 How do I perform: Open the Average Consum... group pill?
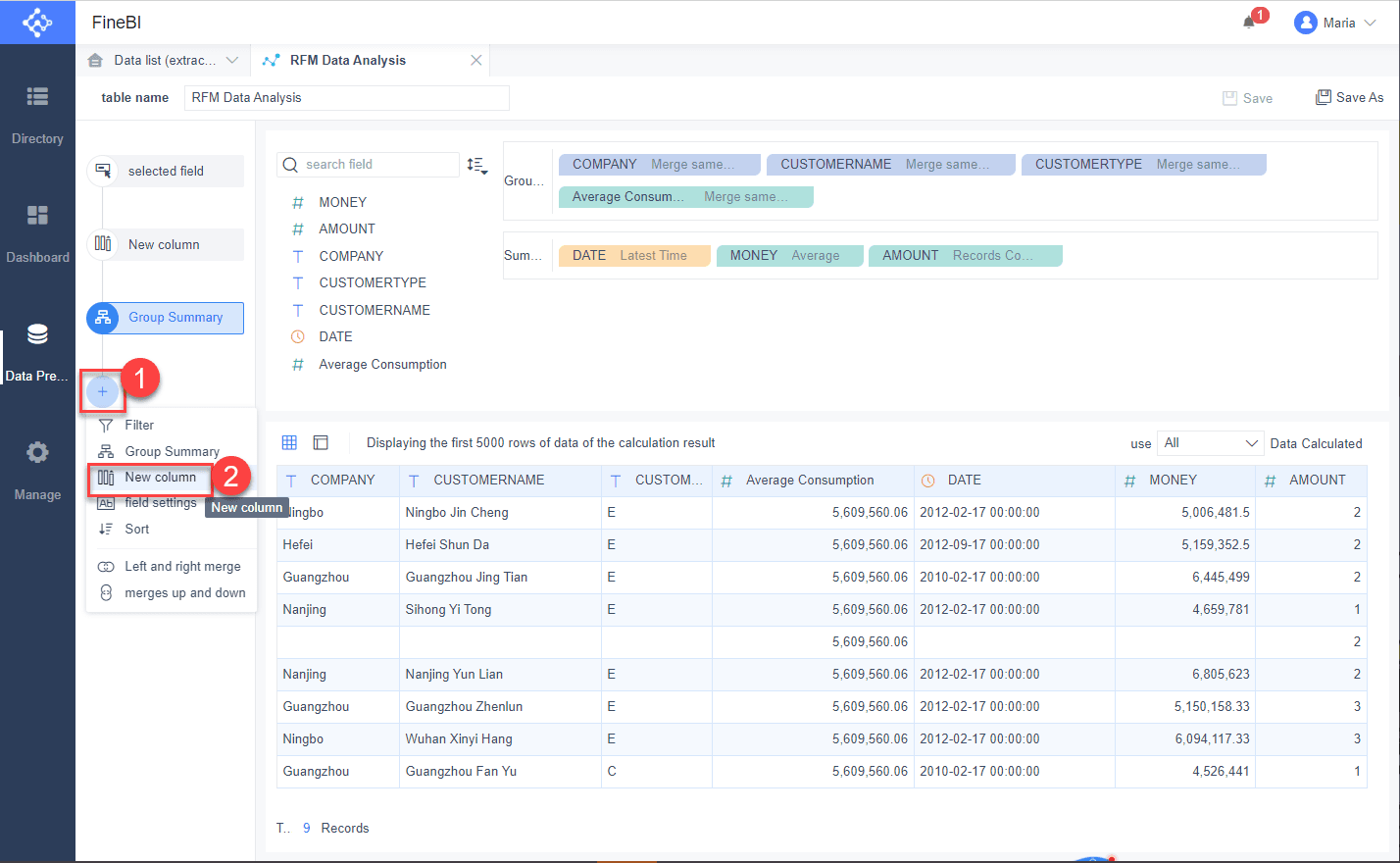(686, 197)
